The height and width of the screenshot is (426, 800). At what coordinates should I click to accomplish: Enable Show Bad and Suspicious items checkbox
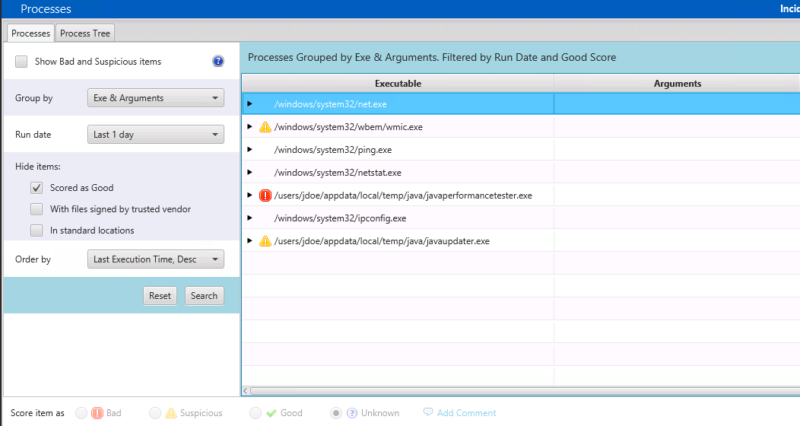tap(21, 62)
